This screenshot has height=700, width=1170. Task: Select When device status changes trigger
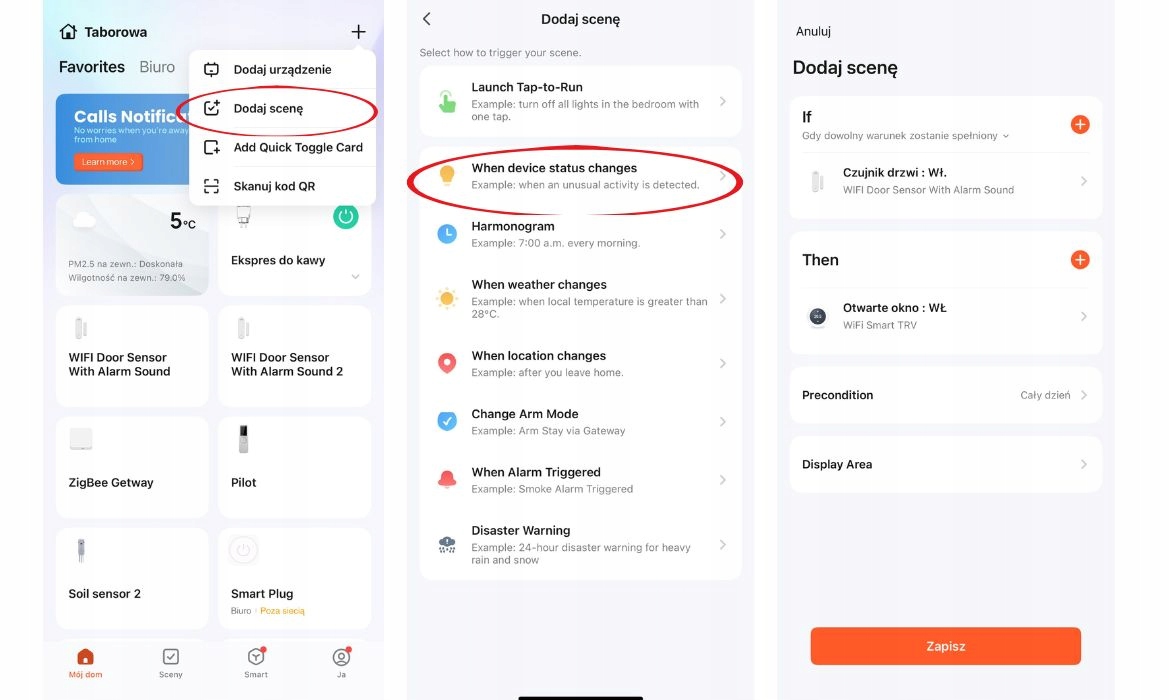tap(580, 176)
